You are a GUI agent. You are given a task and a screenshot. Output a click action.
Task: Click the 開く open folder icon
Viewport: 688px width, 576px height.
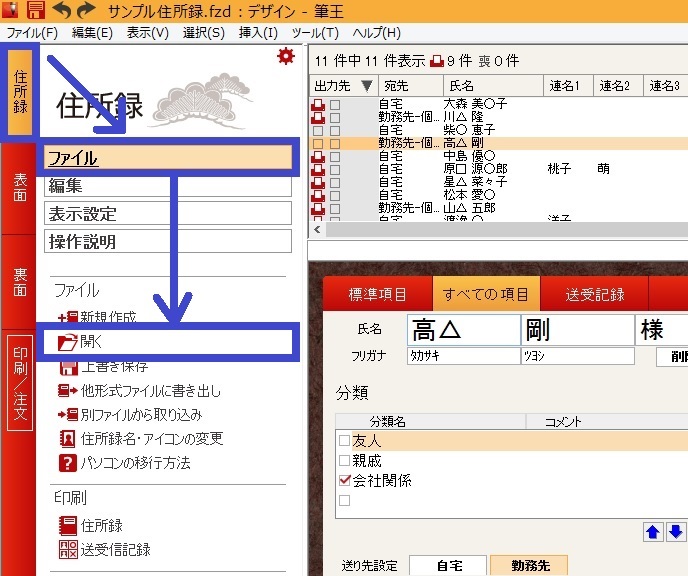(x=68, y=342)
